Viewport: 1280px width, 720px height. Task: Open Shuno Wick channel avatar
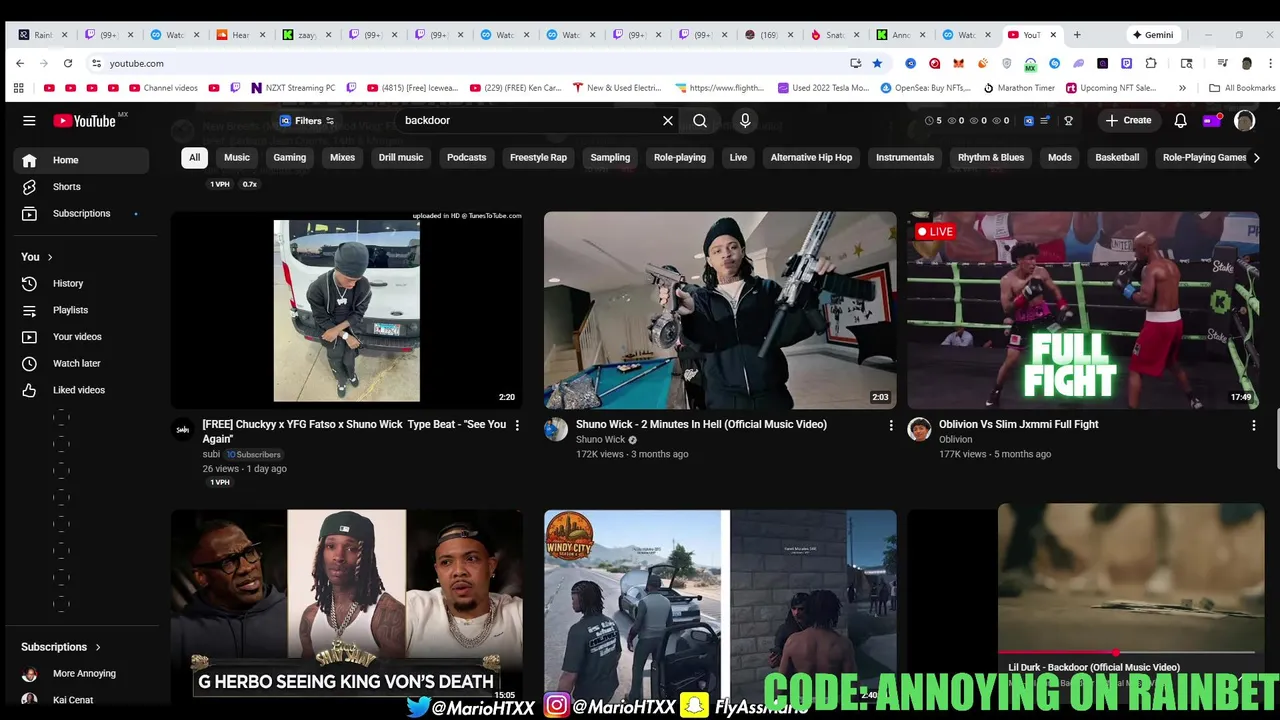556,430
